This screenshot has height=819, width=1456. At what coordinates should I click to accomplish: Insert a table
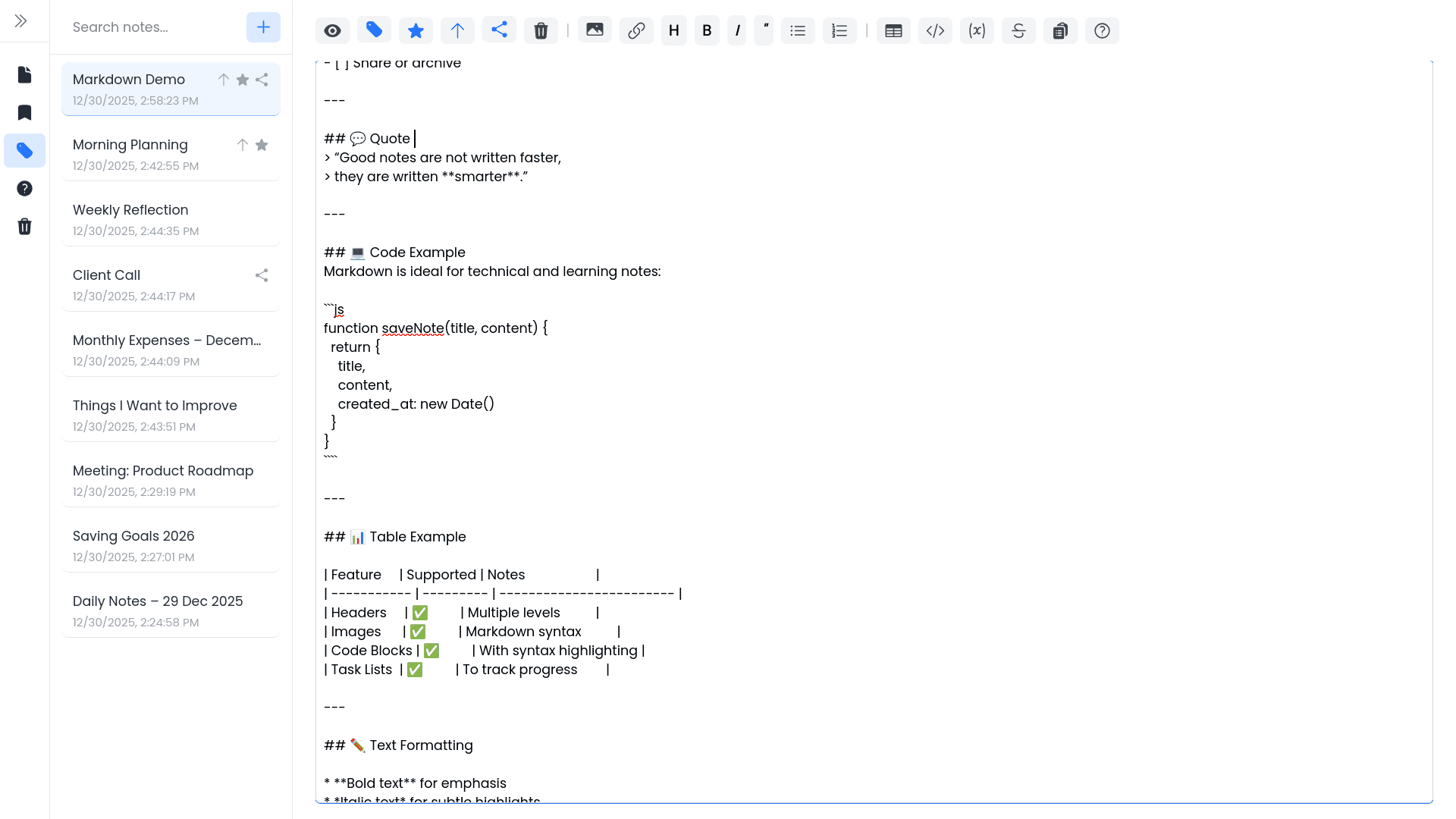point(893,30)
